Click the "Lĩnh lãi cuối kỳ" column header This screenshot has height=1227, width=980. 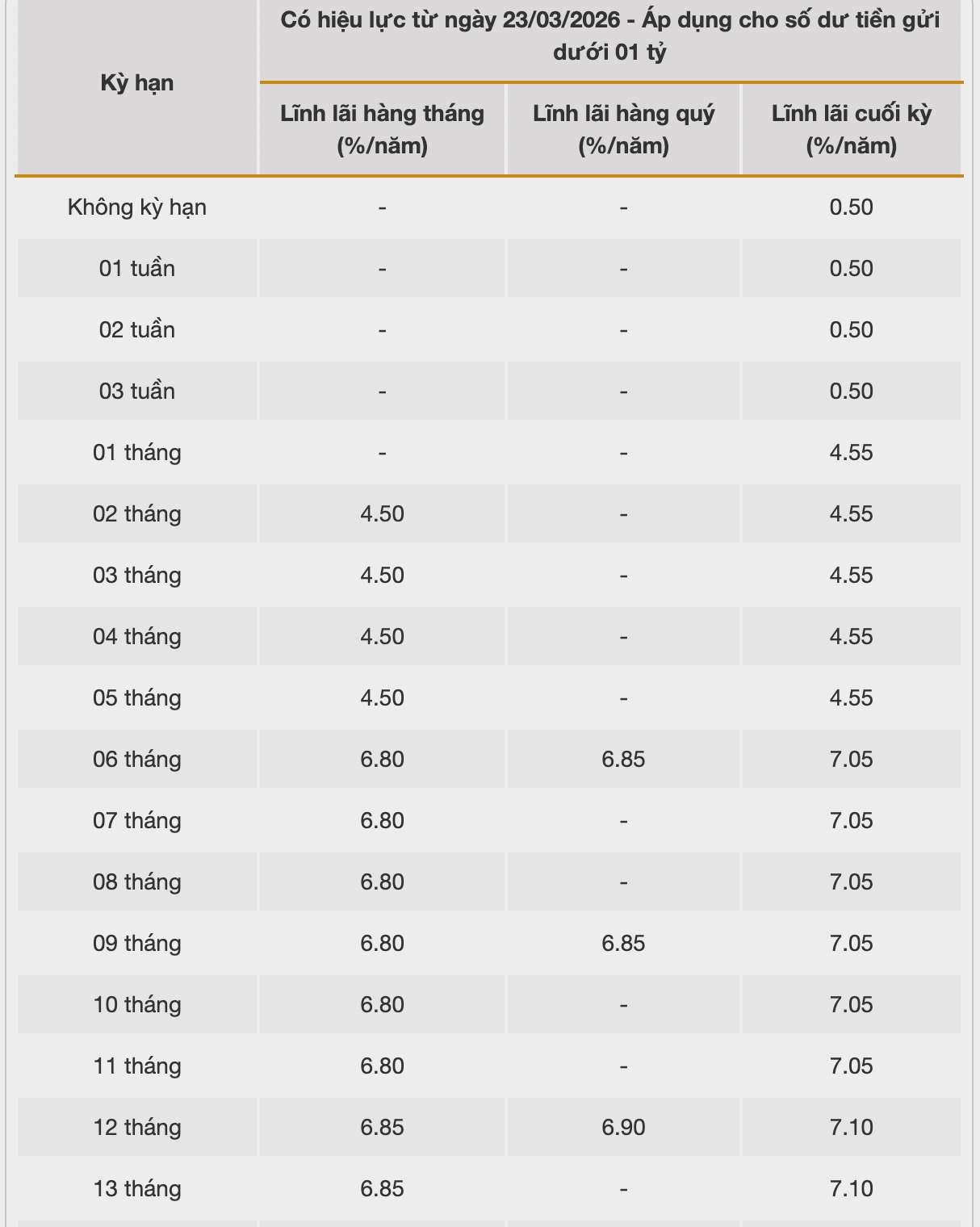(852, 129)
